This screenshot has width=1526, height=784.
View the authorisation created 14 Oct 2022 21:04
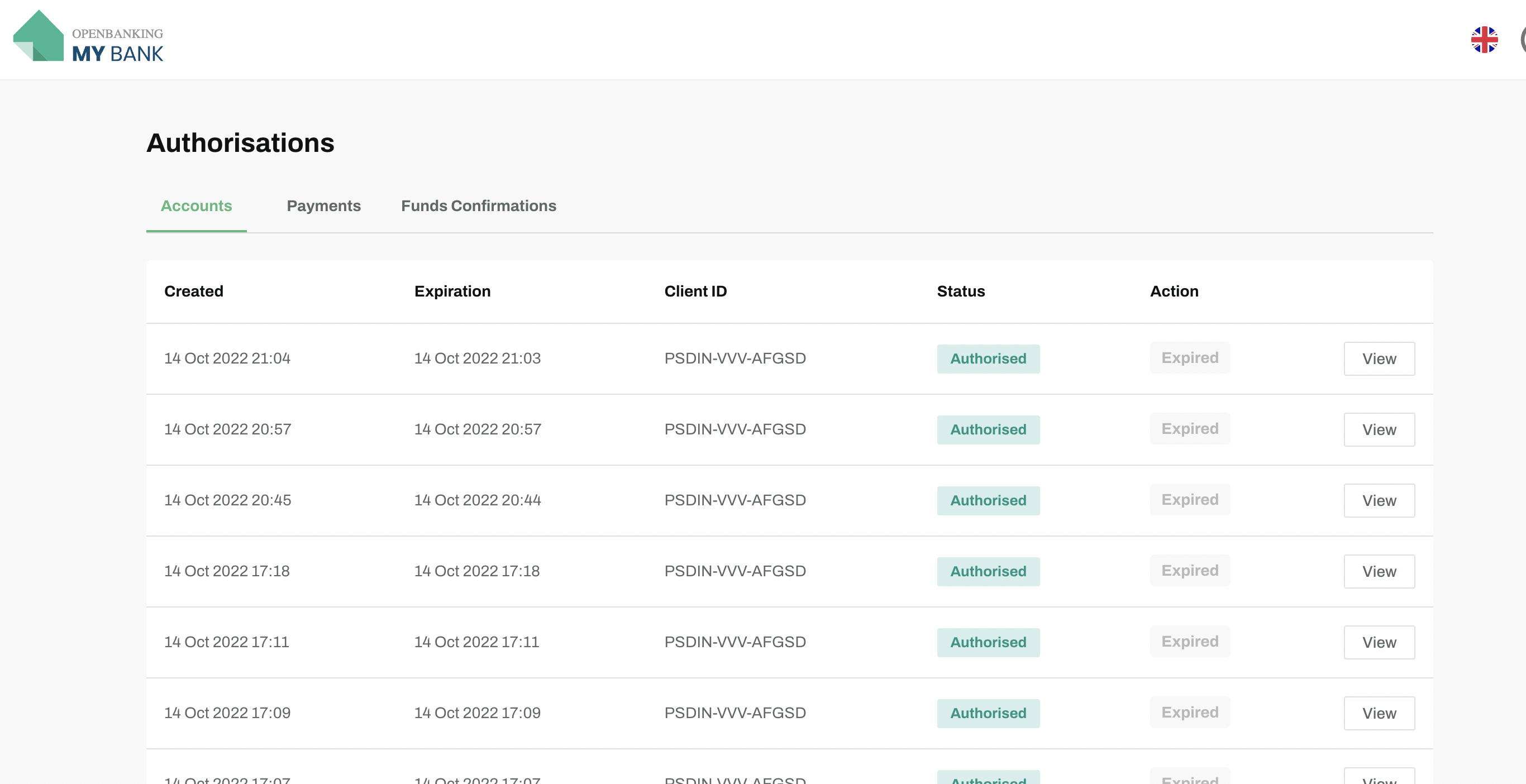click(1379, 358)
